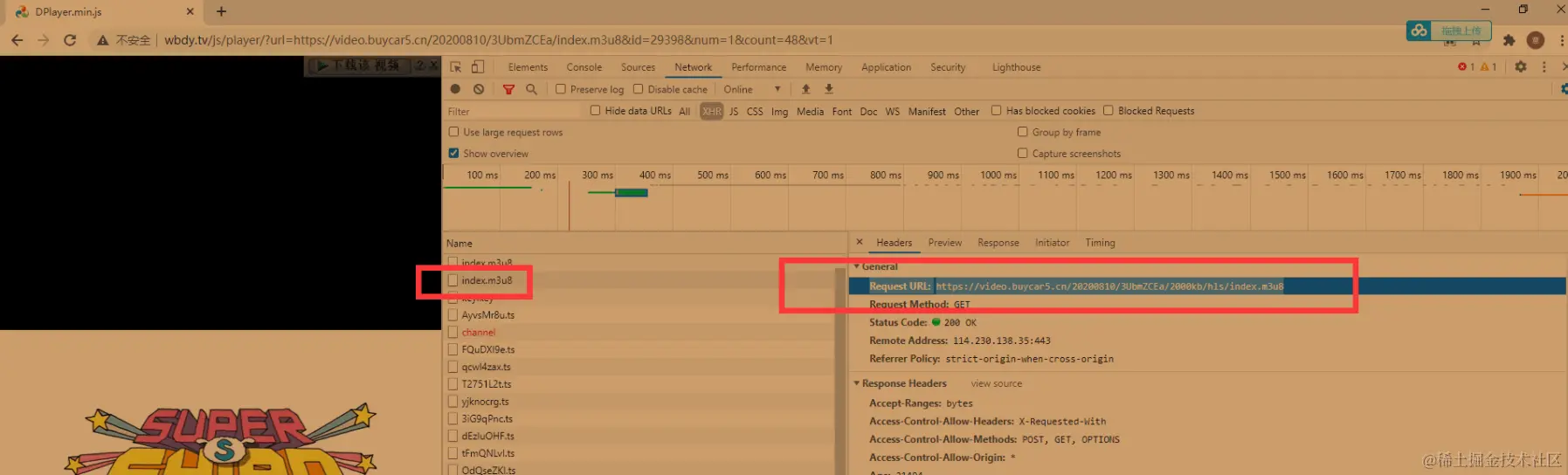Click the red error count badge
The width and height of the screenshot is (1568, 475).
(1466, 67)
